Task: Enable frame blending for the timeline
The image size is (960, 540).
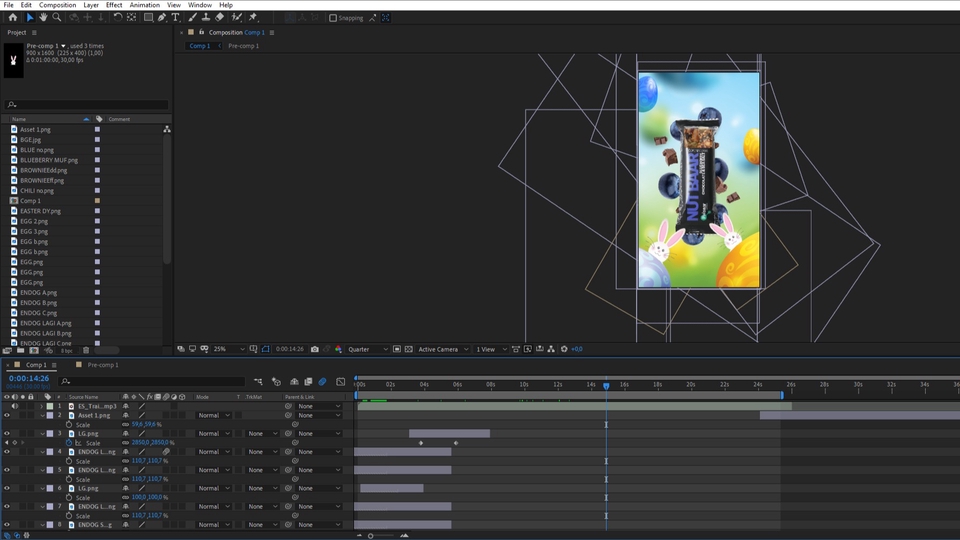Action: [x=308, y=381]
